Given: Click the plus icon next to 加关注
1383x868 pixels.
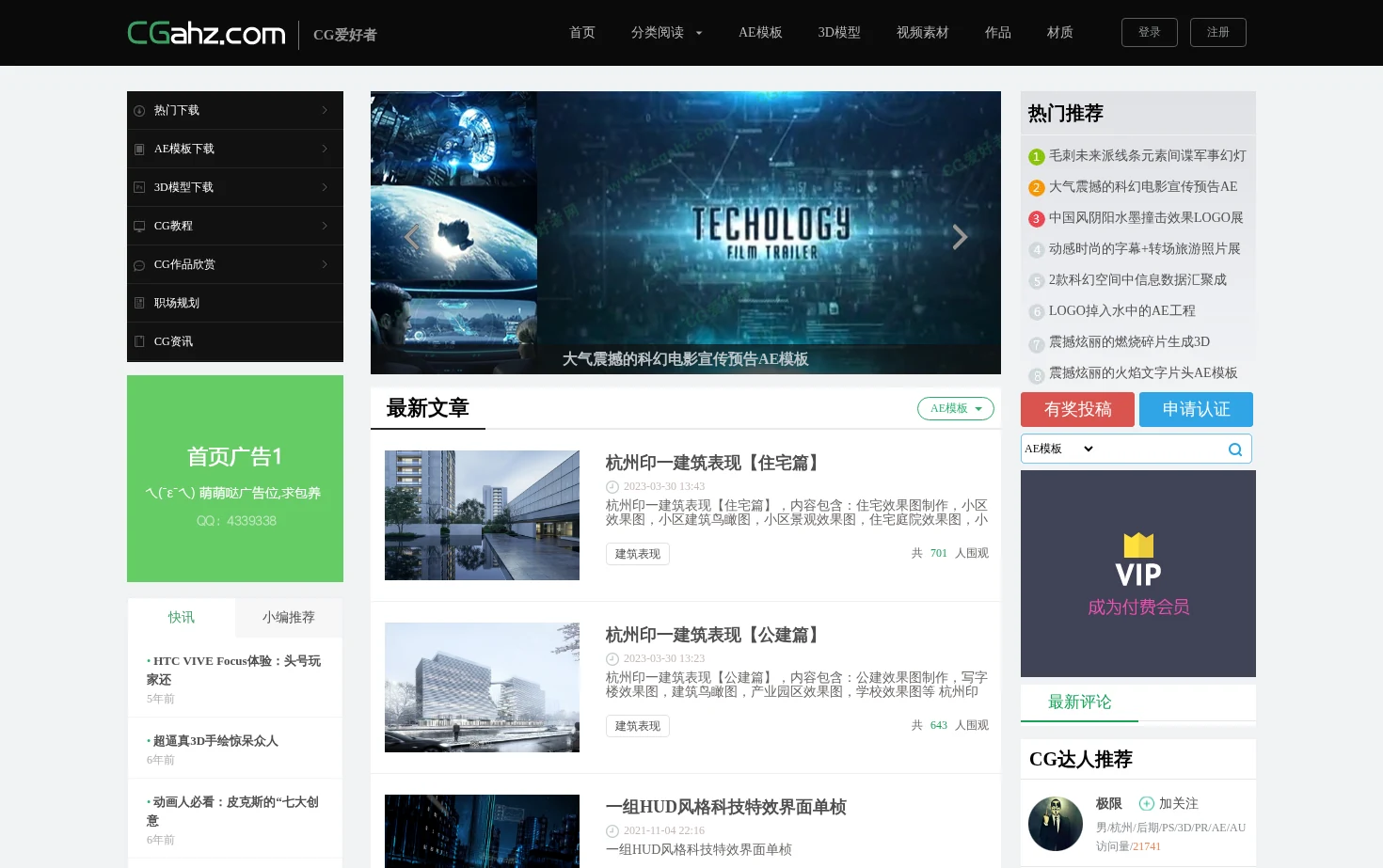Looking at the screenshot, I should coord(1146,804).
